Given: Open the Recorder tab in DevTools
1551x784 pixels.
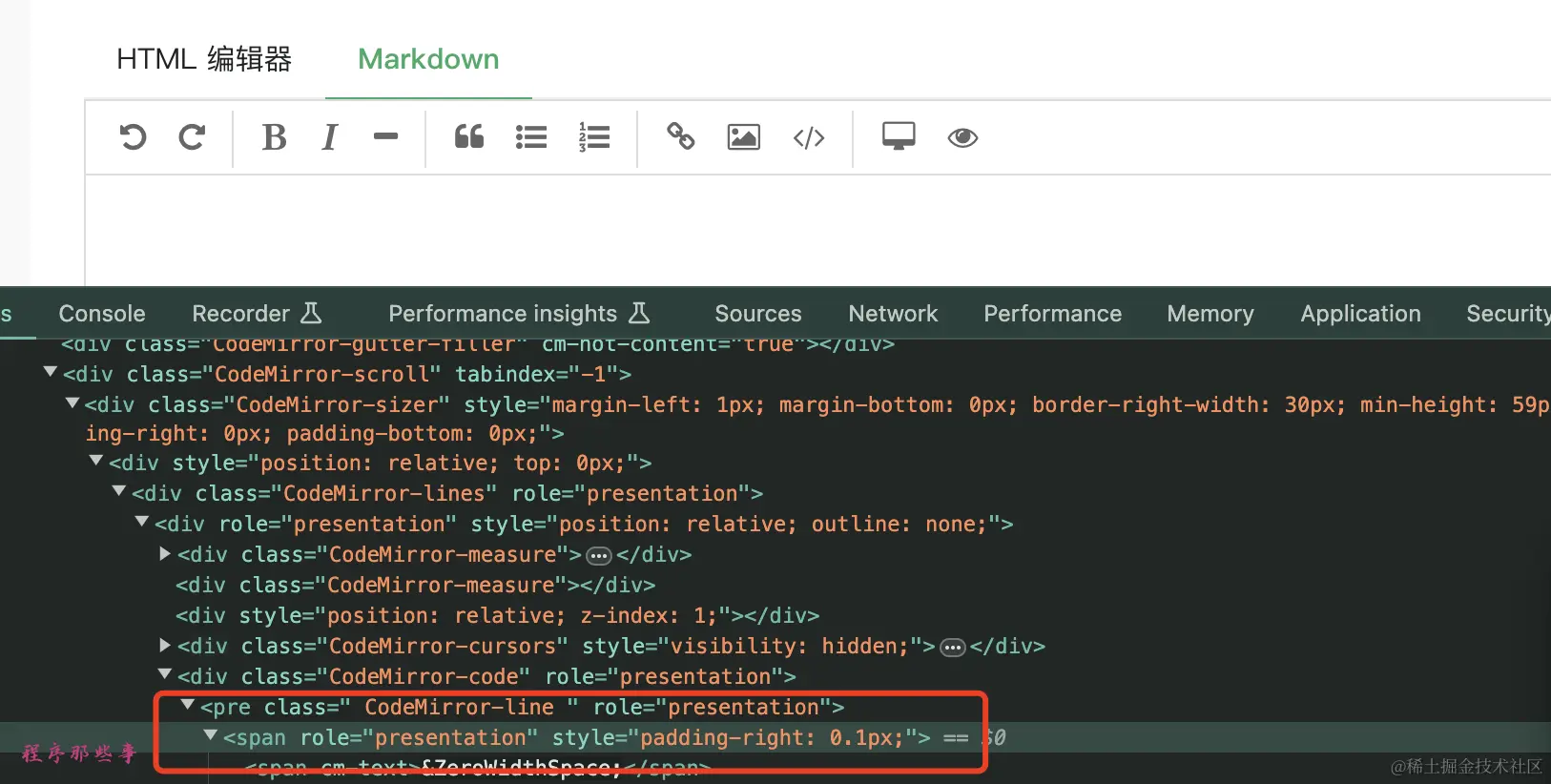Looking at the screenshot, I should click(258, 314).
